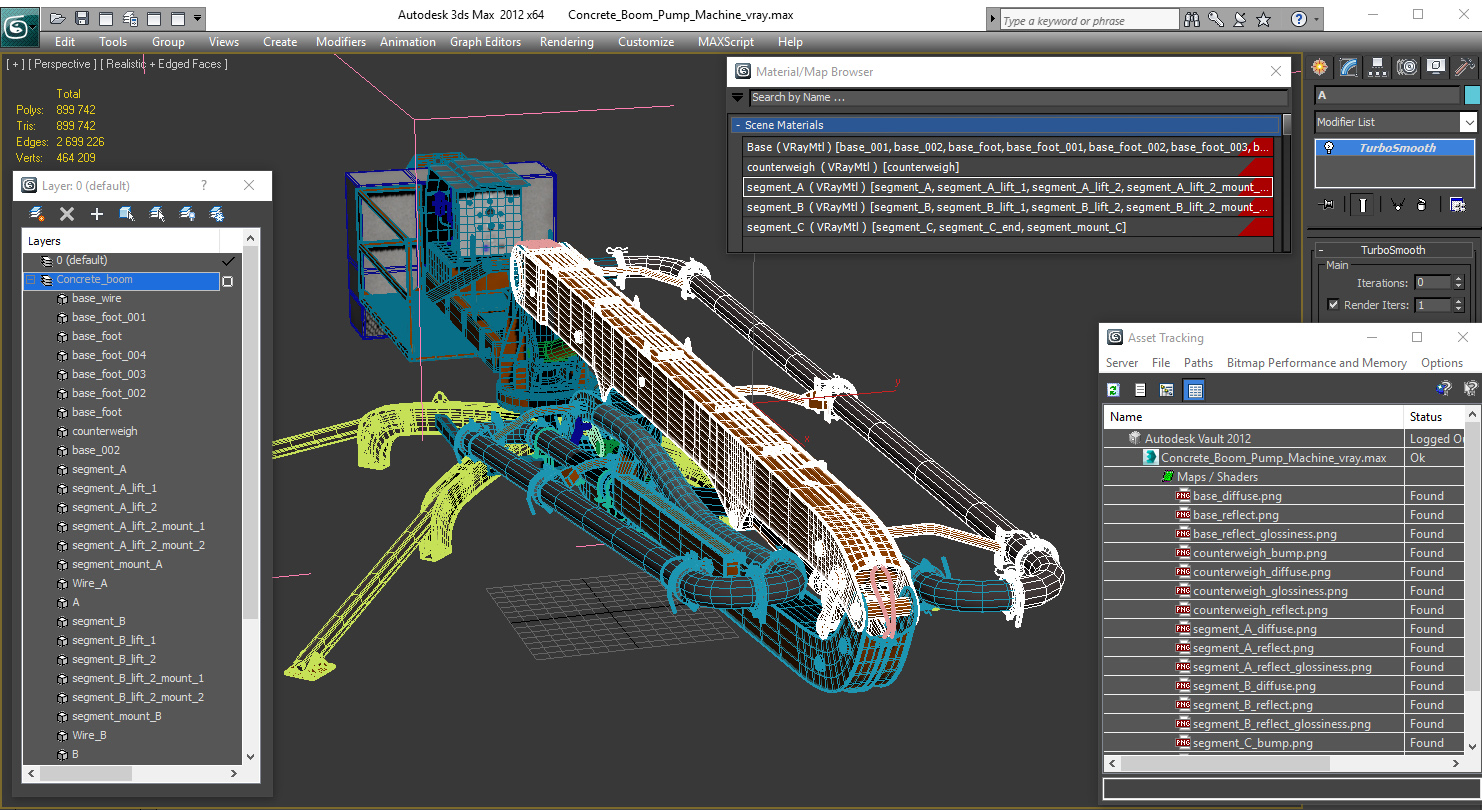Click the Status column header in Asset Tracking

(1435, 417)
